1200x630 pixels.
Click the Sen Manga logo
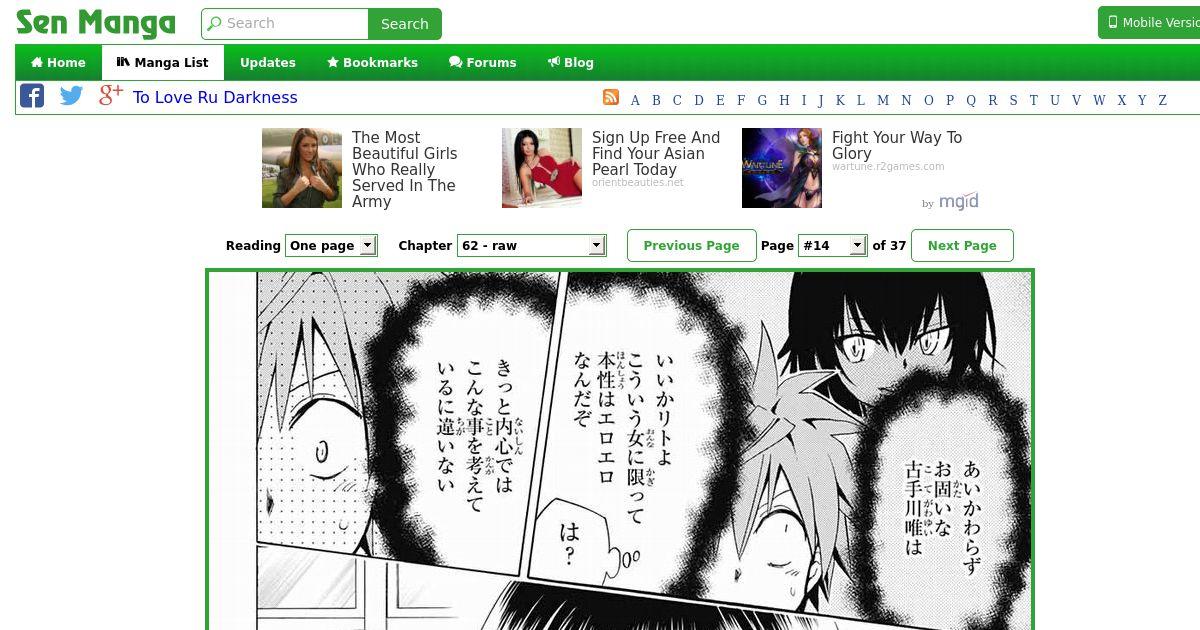coord(96,22)
